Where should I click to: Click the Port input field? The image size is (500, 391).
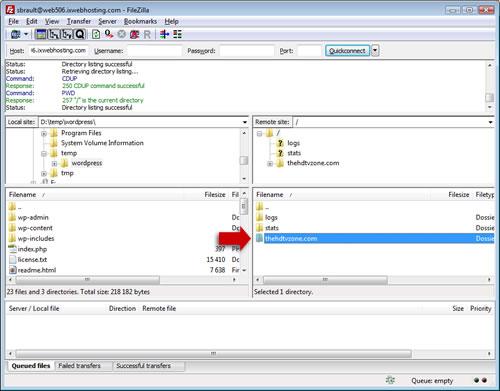coord(309,51)
